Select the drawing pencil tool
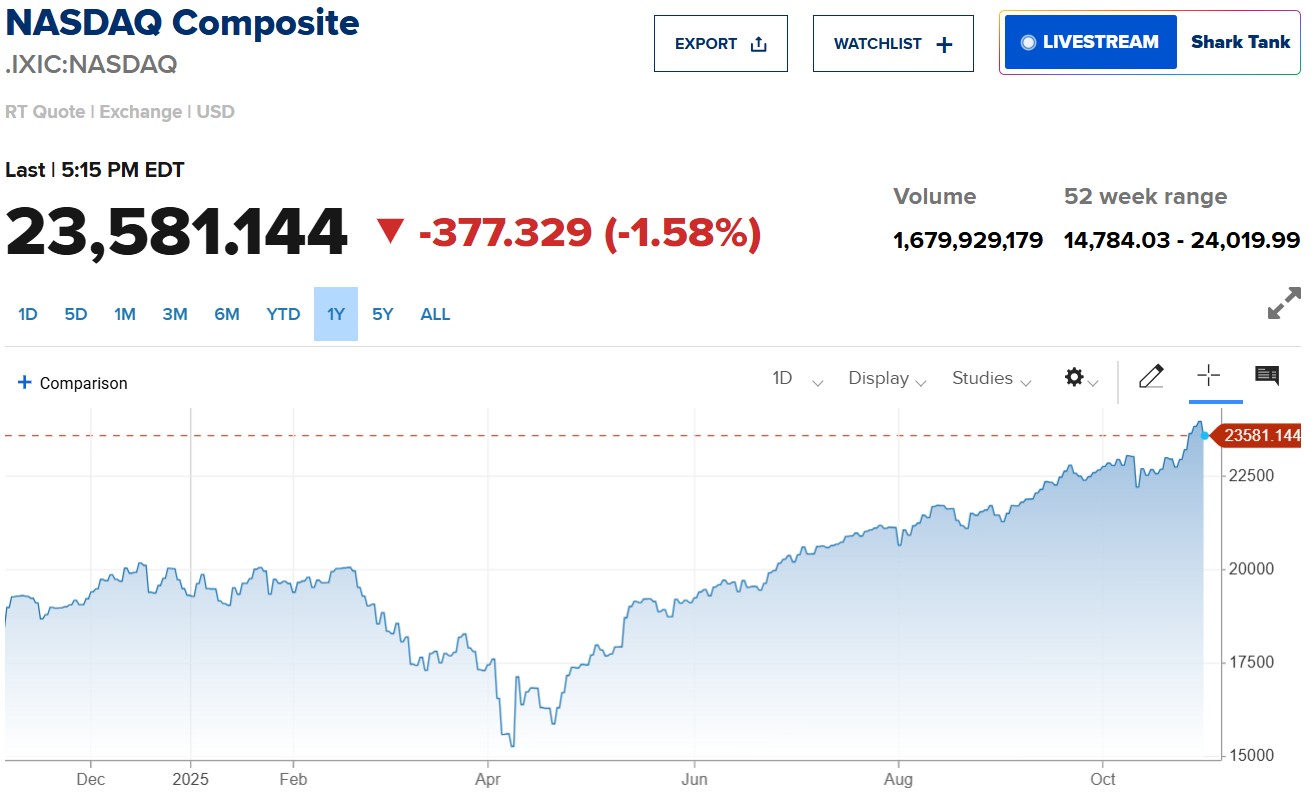 pyautogui.click(x=1151, y=376)
